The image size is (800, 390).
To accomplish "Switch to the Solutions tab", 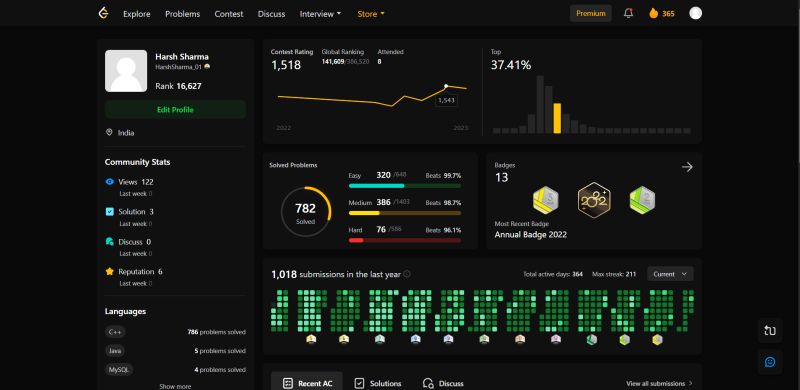I will tap(378, 383).
